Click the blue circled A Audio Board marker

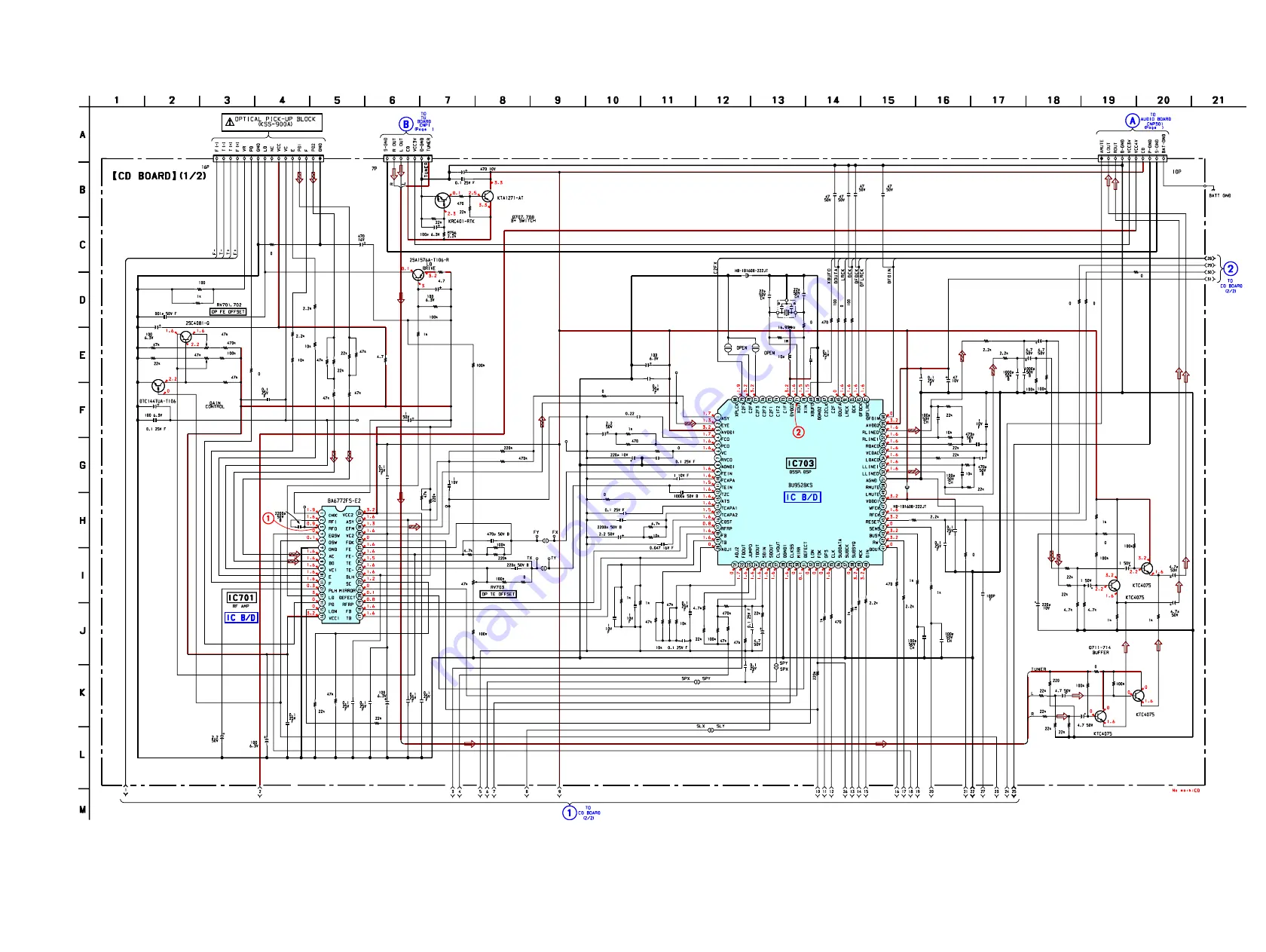coord(1132,121)
